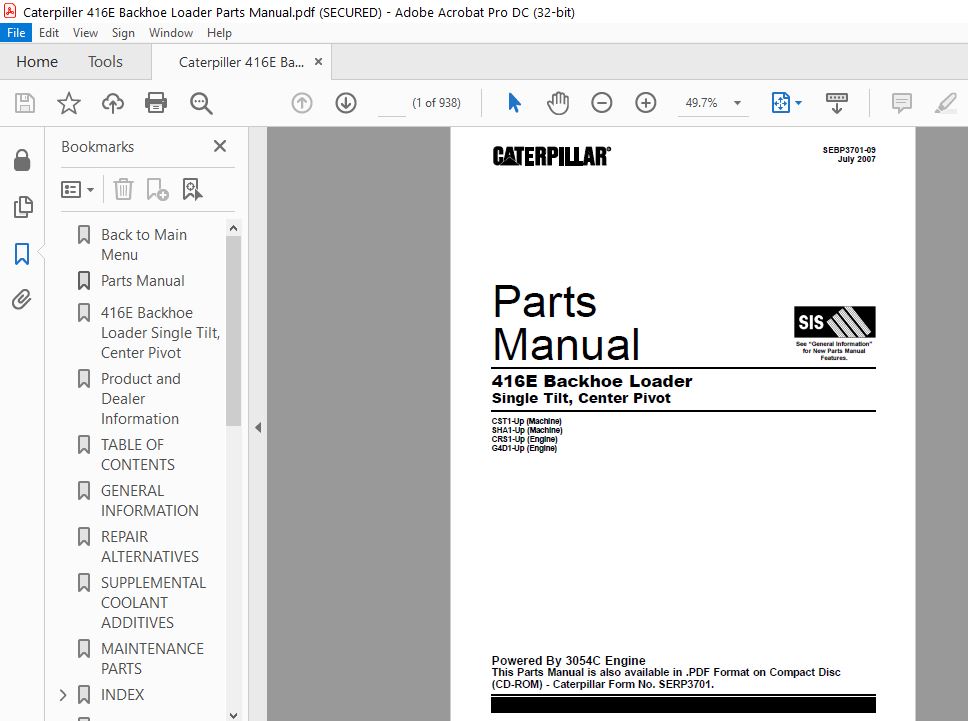Find the current bookmark icon
Viewport: 968px width, 721px height.
192,189
